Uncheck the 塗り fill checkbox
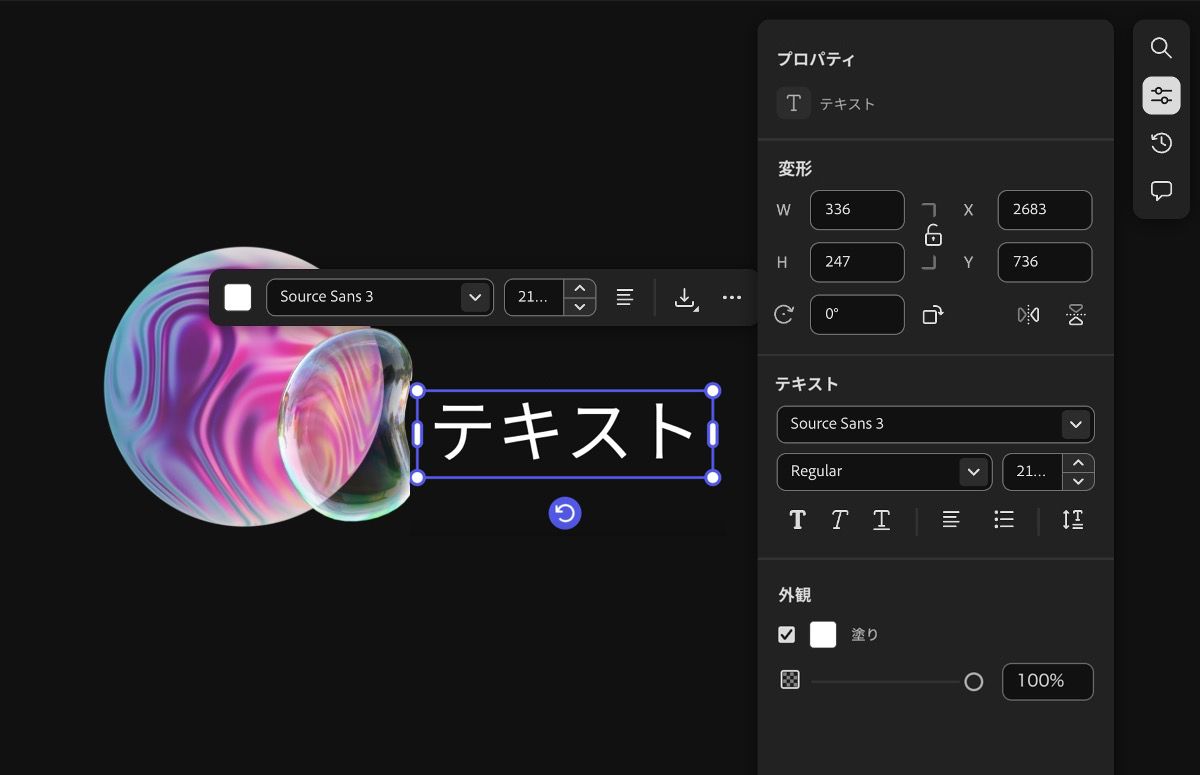 click(786, 633)
